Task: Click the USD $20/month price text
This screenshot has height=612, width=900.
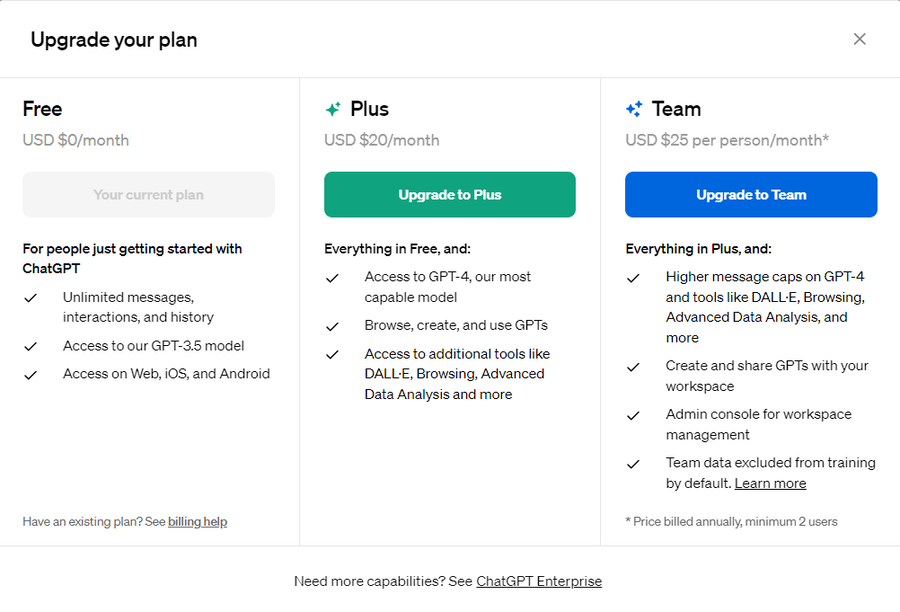Action: pos(381,140)
